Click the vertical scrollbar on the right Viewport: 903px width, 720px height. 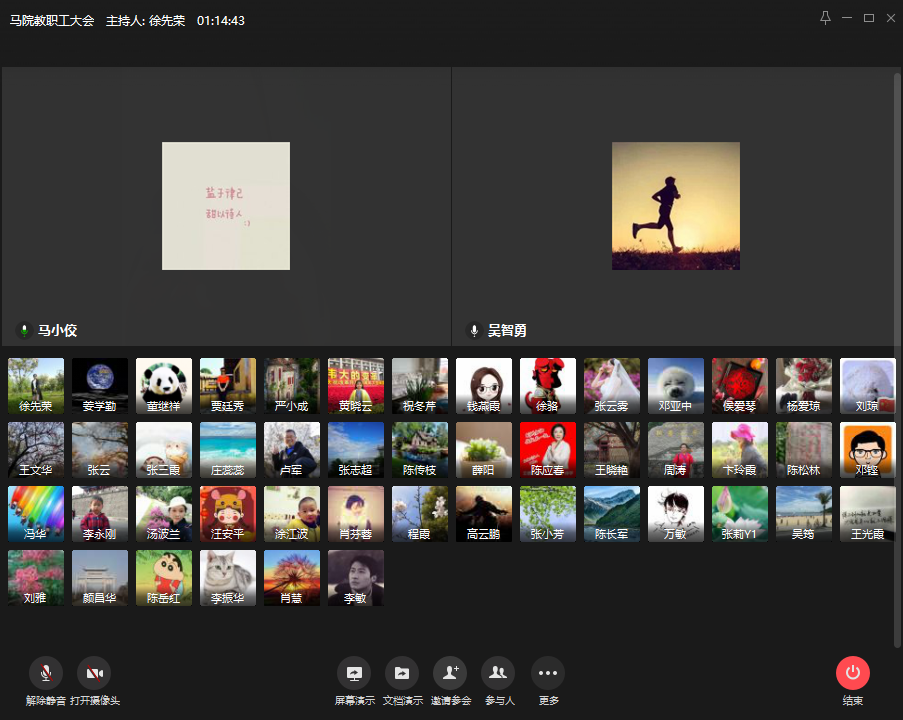tap(896, 360)
